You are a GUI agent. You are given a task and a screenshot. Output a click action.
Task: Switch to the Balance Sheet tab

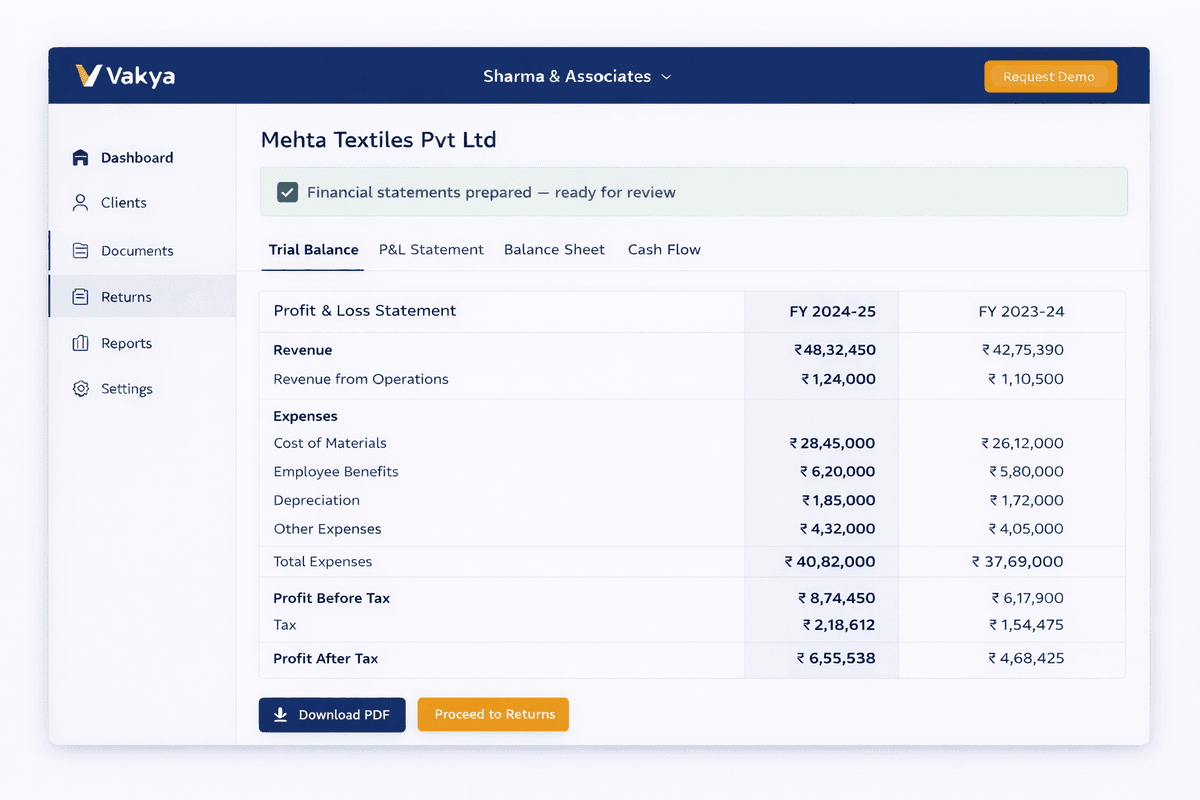(x=554, y=249)
